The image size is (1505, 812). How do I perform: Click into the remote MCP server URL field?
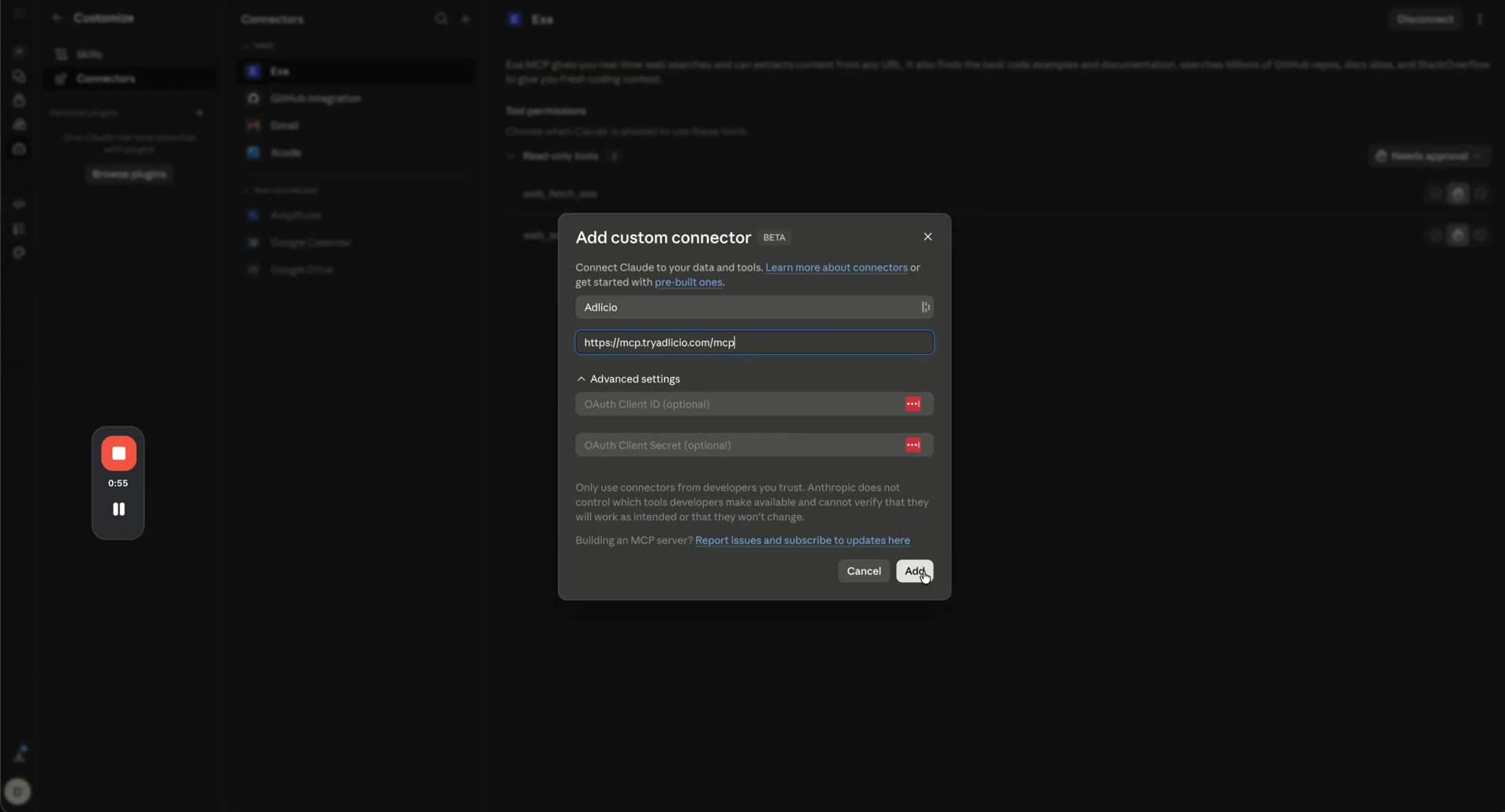click(x=754, y=343)
